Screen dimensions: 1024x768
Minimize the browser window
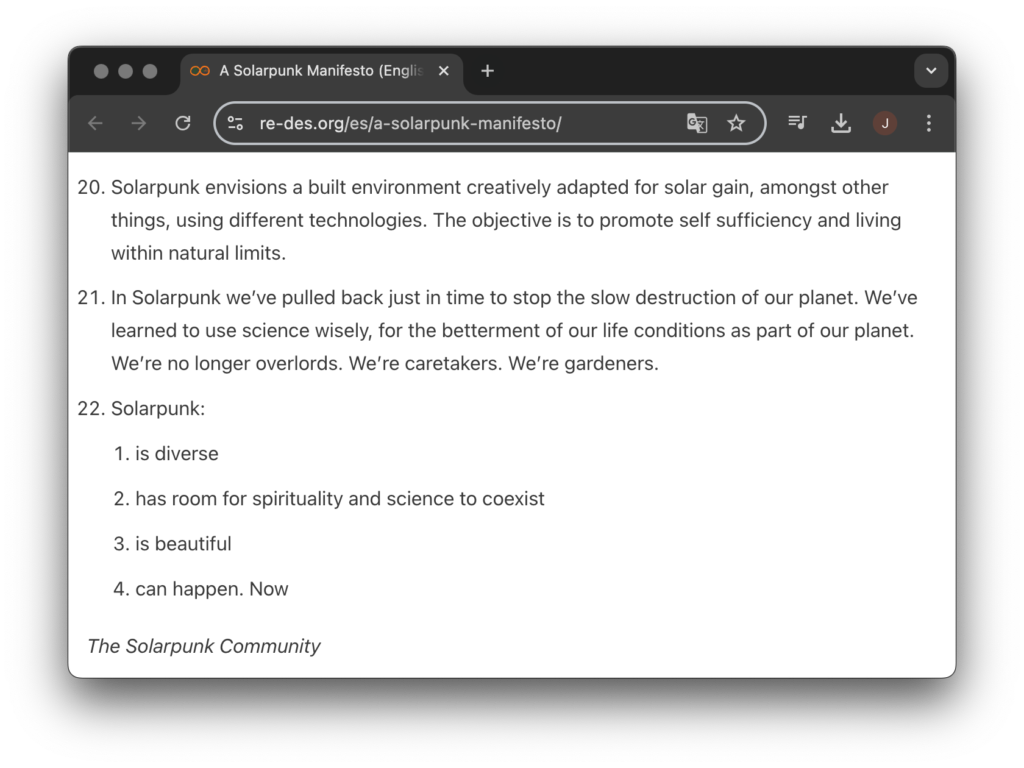[125, 71]
